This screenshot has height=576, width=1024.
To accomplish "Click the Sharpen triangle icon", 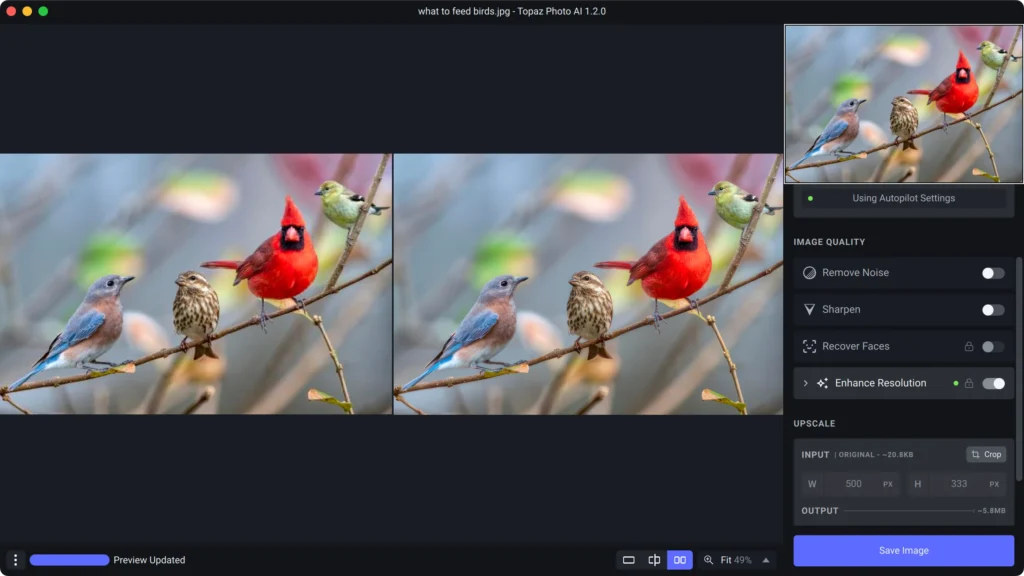I will pos(810,310).
